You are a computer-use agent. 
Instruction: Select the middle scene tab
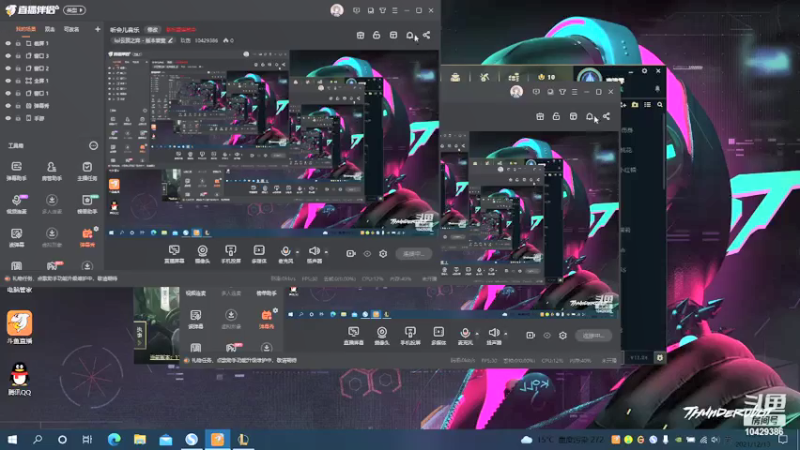[49, 29]
